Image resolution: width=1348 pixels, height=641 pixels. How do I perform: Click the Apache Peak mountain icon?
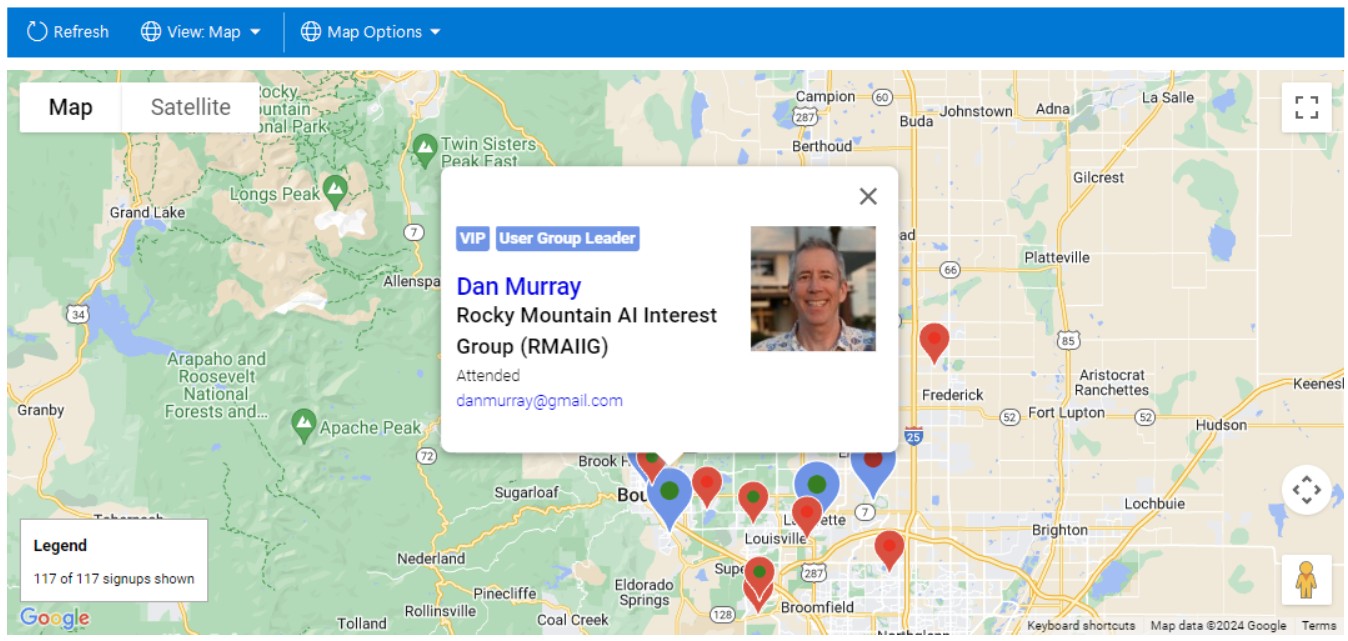[304, 426]
